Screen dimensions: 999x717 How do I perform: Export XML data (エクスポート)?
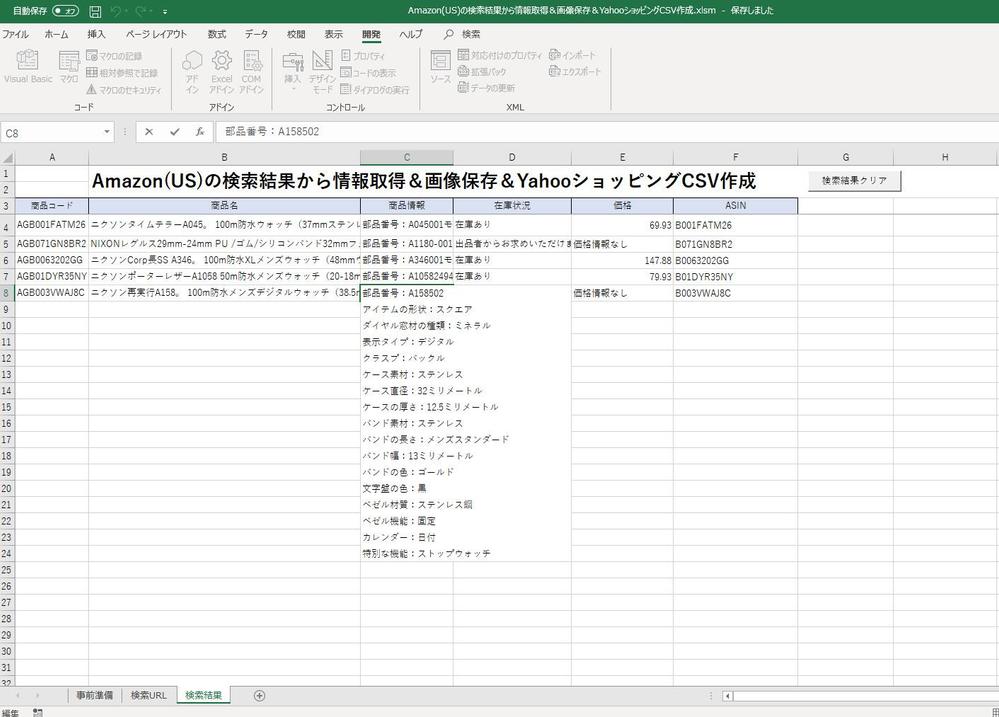575,71
